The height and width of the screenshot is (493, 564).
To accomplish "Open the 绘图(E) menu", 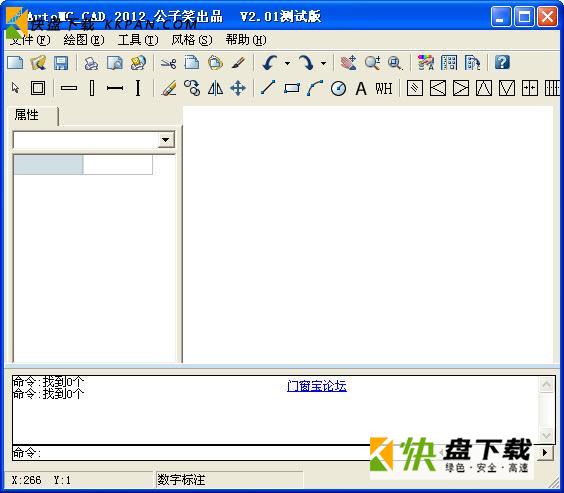I will pyautogui.click(x=84, y=40).
